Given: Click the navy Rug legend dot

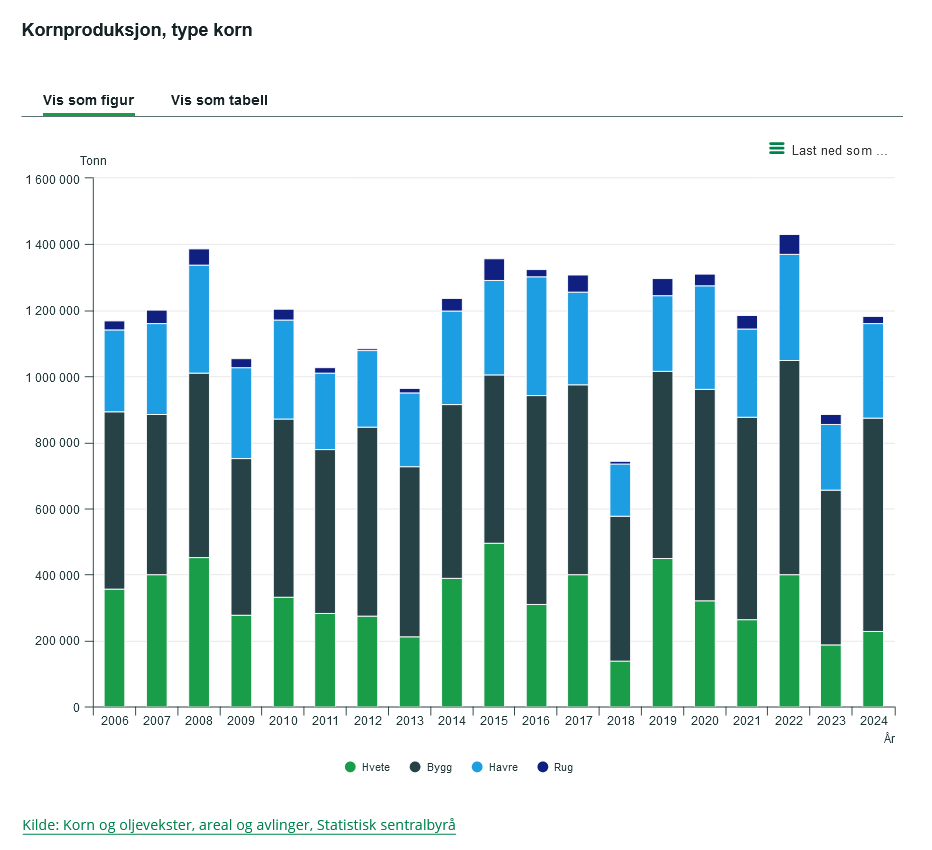Looking at the screenshot, I should [542, 767].
